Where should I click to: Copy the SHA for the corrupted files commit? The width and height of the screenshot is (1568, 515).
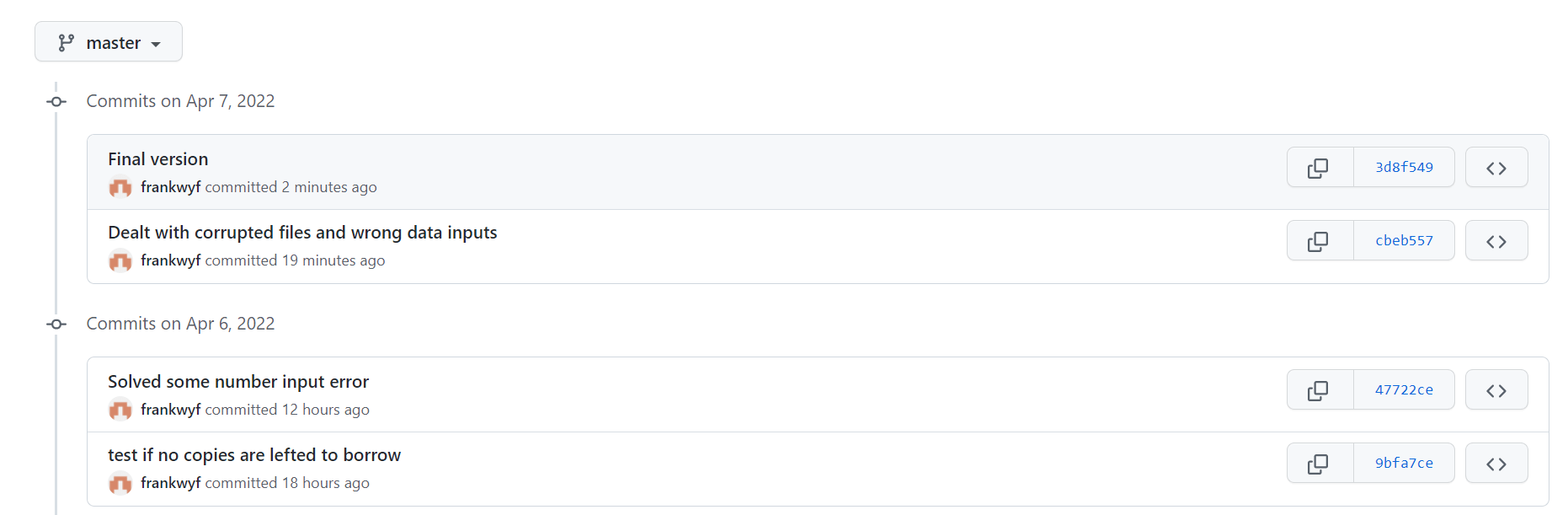[1319, 240]
